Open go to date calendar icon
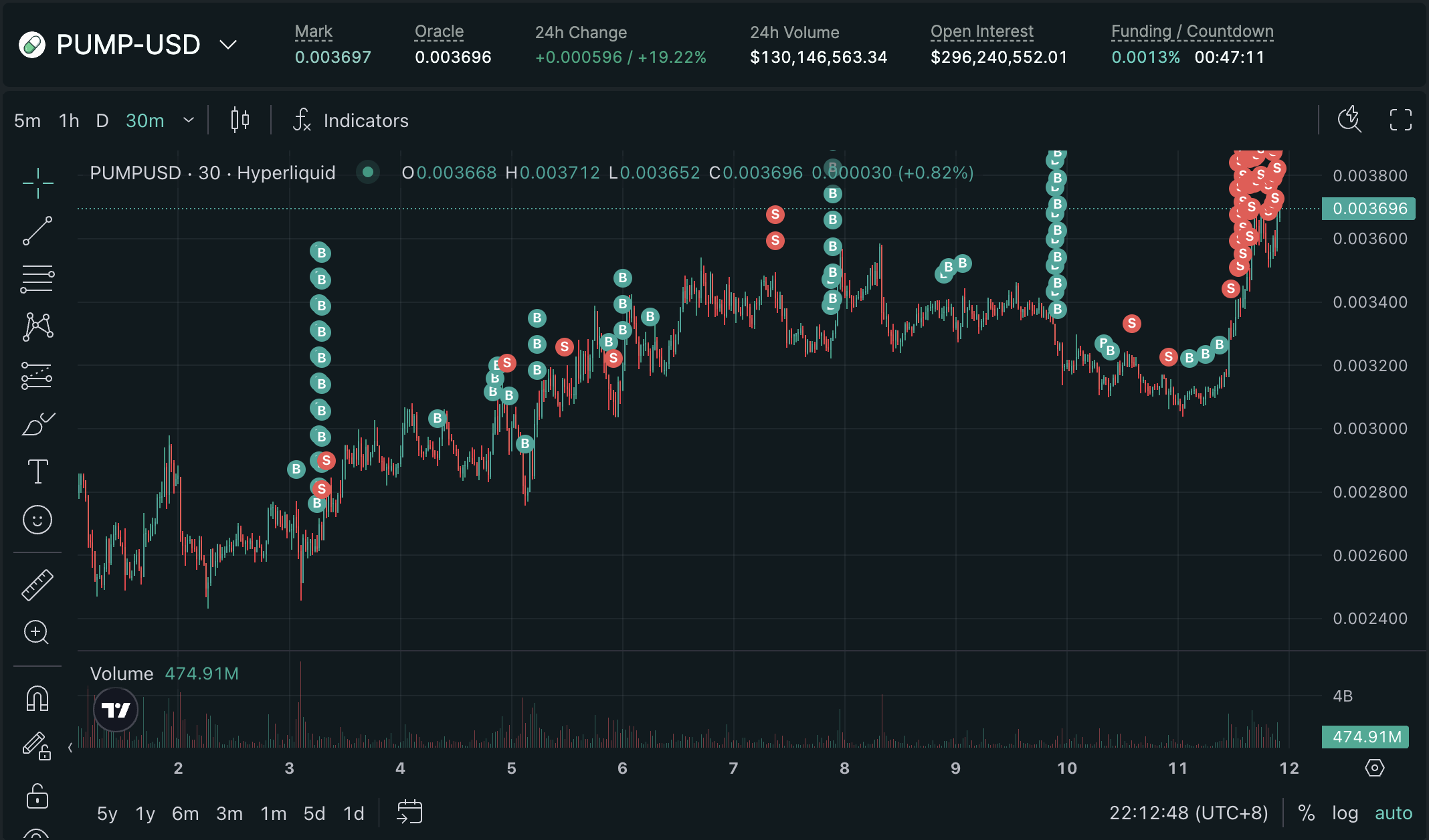The width and height of the screenshot is (1429, 840). 409,813
